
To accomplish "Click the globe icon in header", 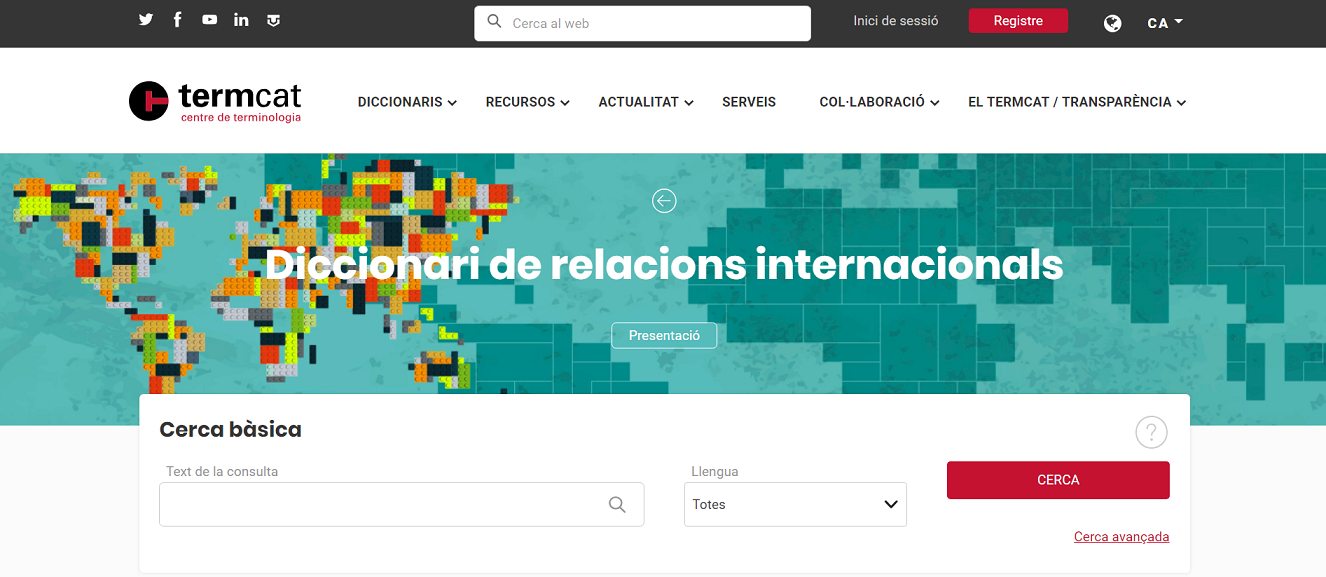I will pos(1112,23).
